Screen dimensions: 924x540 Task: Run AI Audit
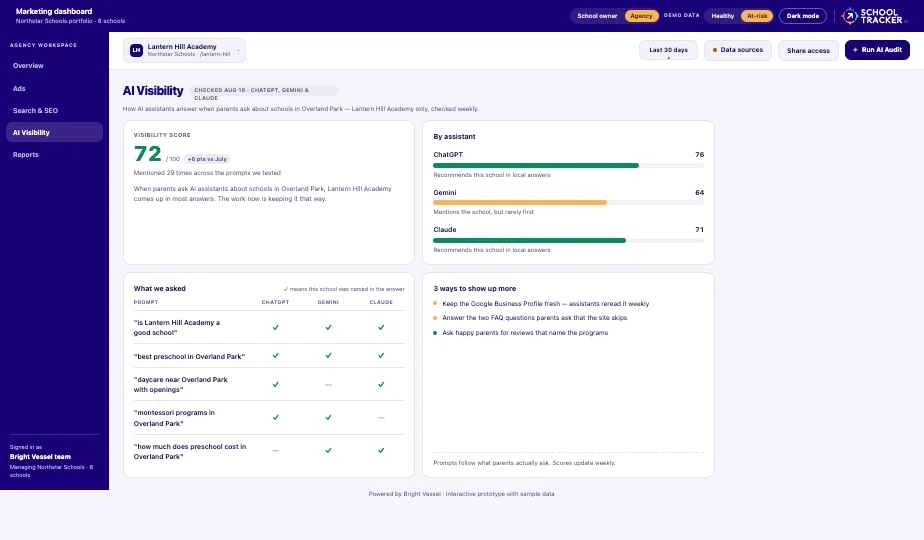click(877, 50)
